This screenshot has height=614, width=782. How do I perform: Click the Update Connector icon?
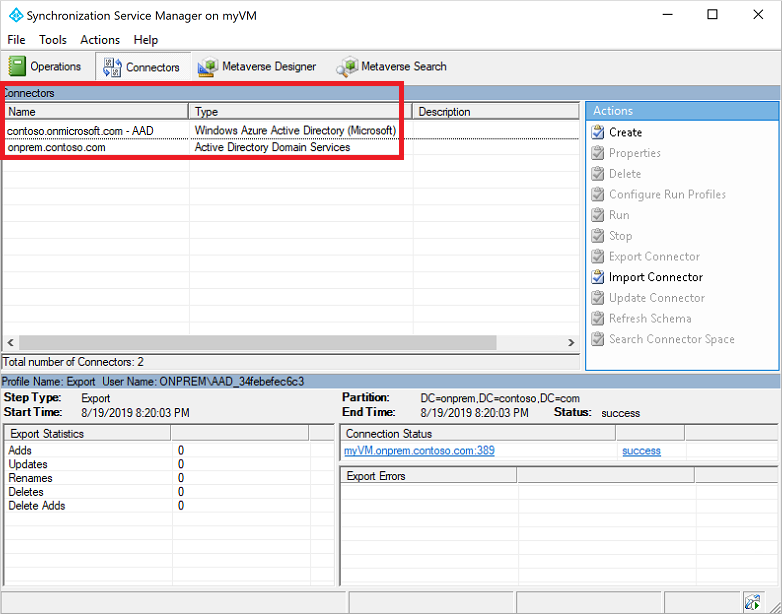point(597,298)
